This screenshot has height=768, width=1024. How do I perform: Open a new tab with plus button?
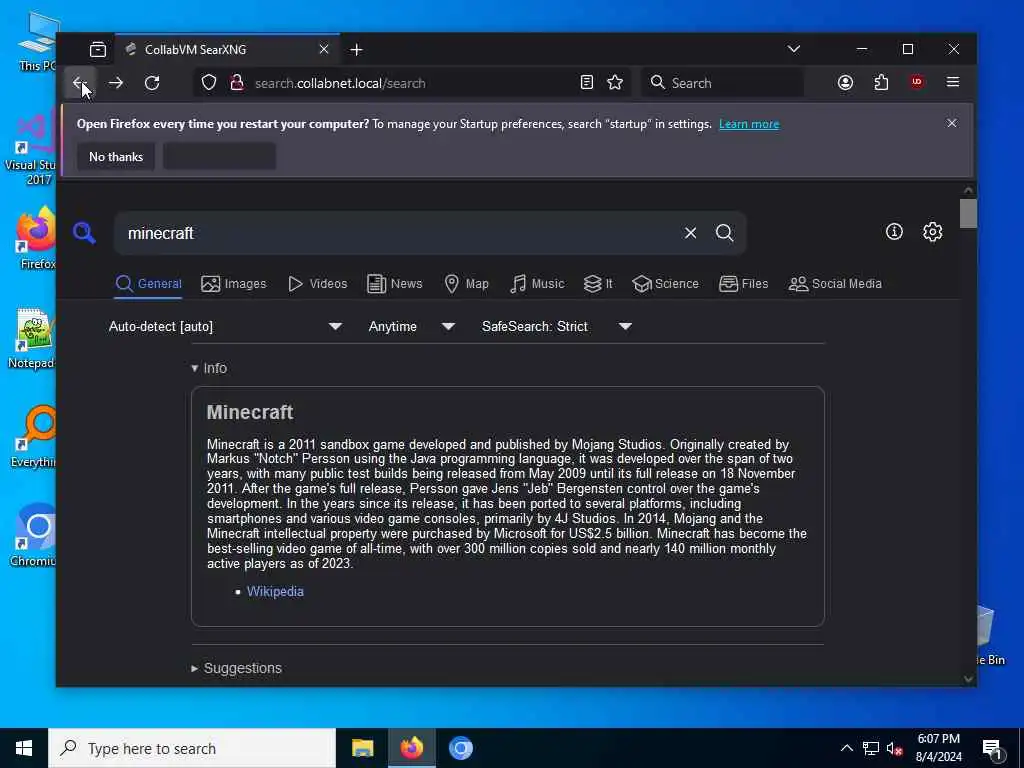coord(357,50)
